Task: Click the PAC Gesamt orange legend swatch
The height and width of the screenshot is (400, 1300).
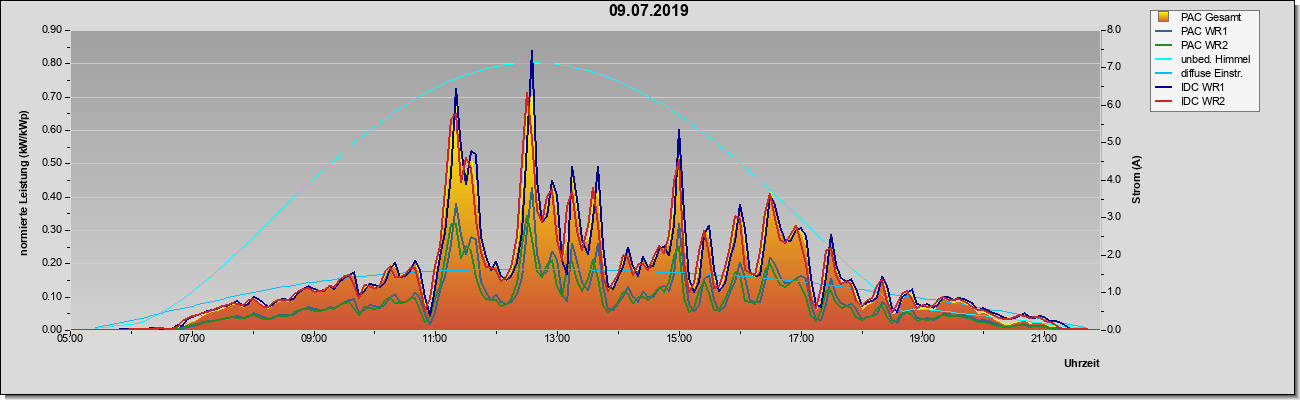Action: 1163,17
